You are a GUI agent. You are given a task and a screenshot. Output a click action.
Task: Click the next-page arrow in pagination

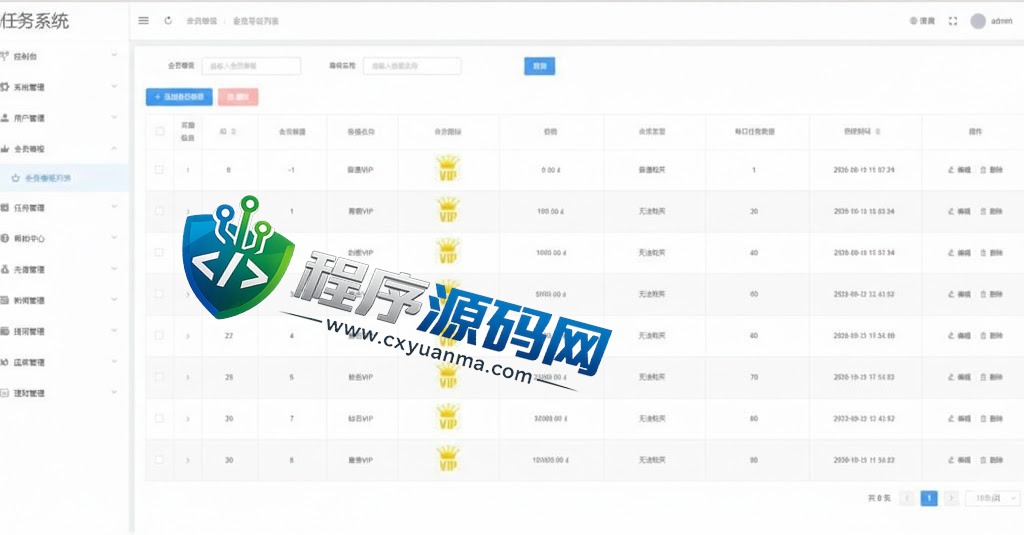pos(951,498)
